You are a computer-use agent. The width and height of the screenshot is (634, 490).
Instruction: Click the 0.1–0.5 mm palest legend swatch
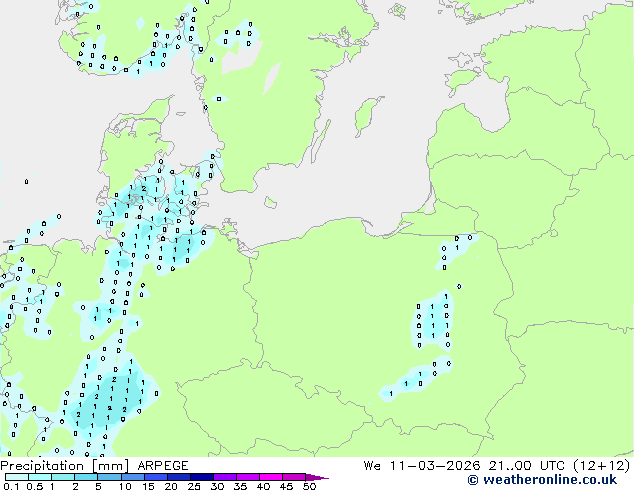(x=17, y=477)
